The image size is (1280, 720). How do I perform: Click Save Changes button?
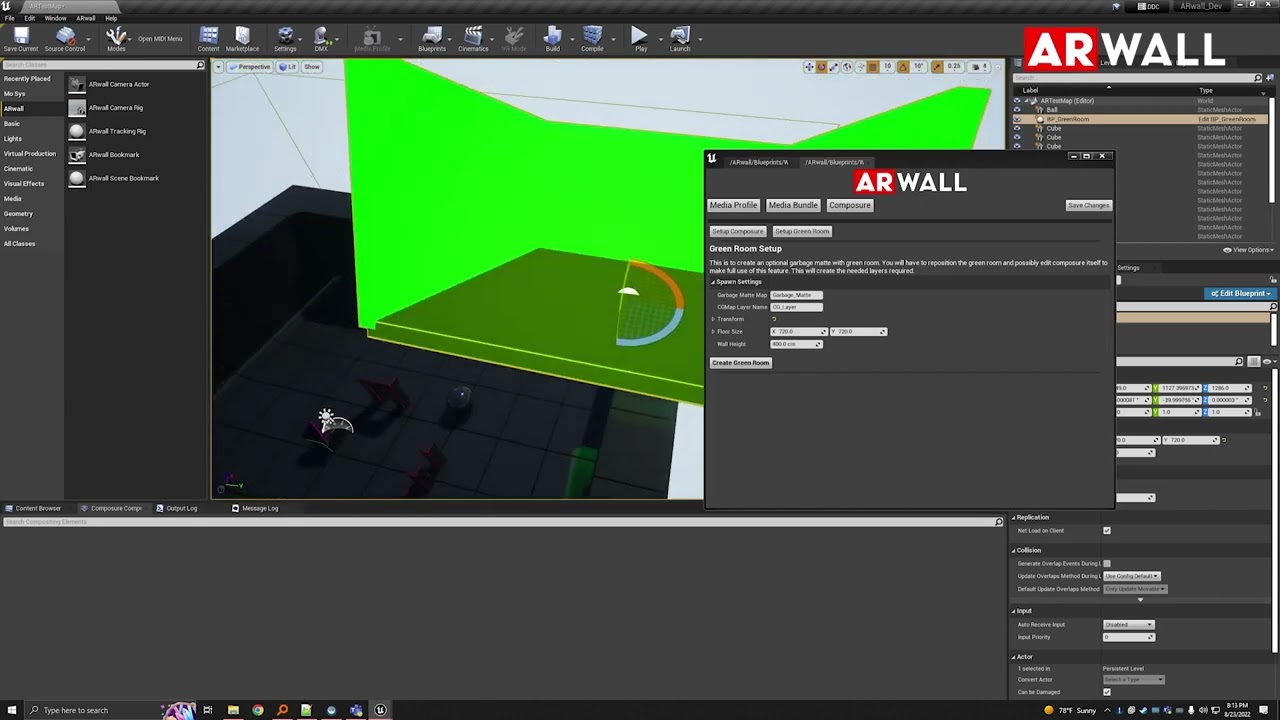[1088, 205]
